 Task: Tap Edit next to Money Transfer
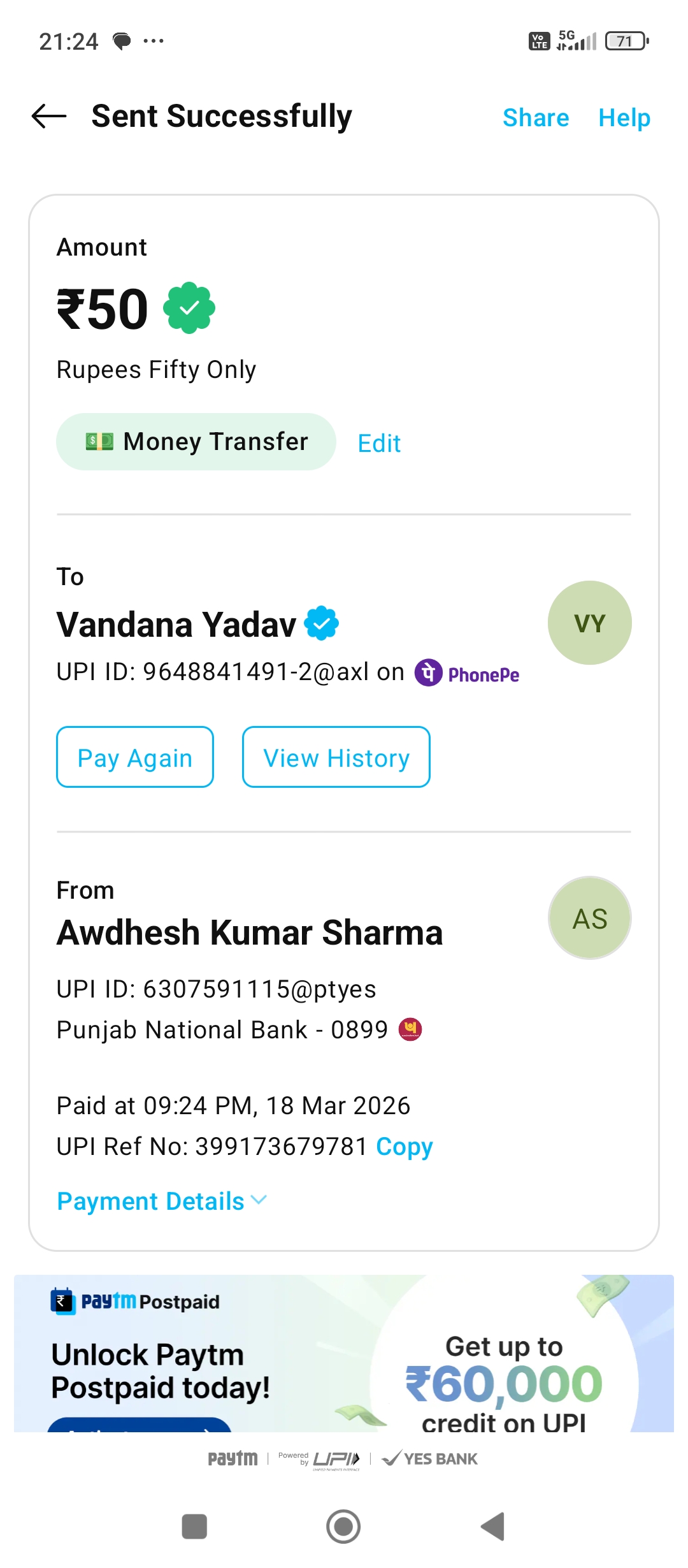click(379, 443)
